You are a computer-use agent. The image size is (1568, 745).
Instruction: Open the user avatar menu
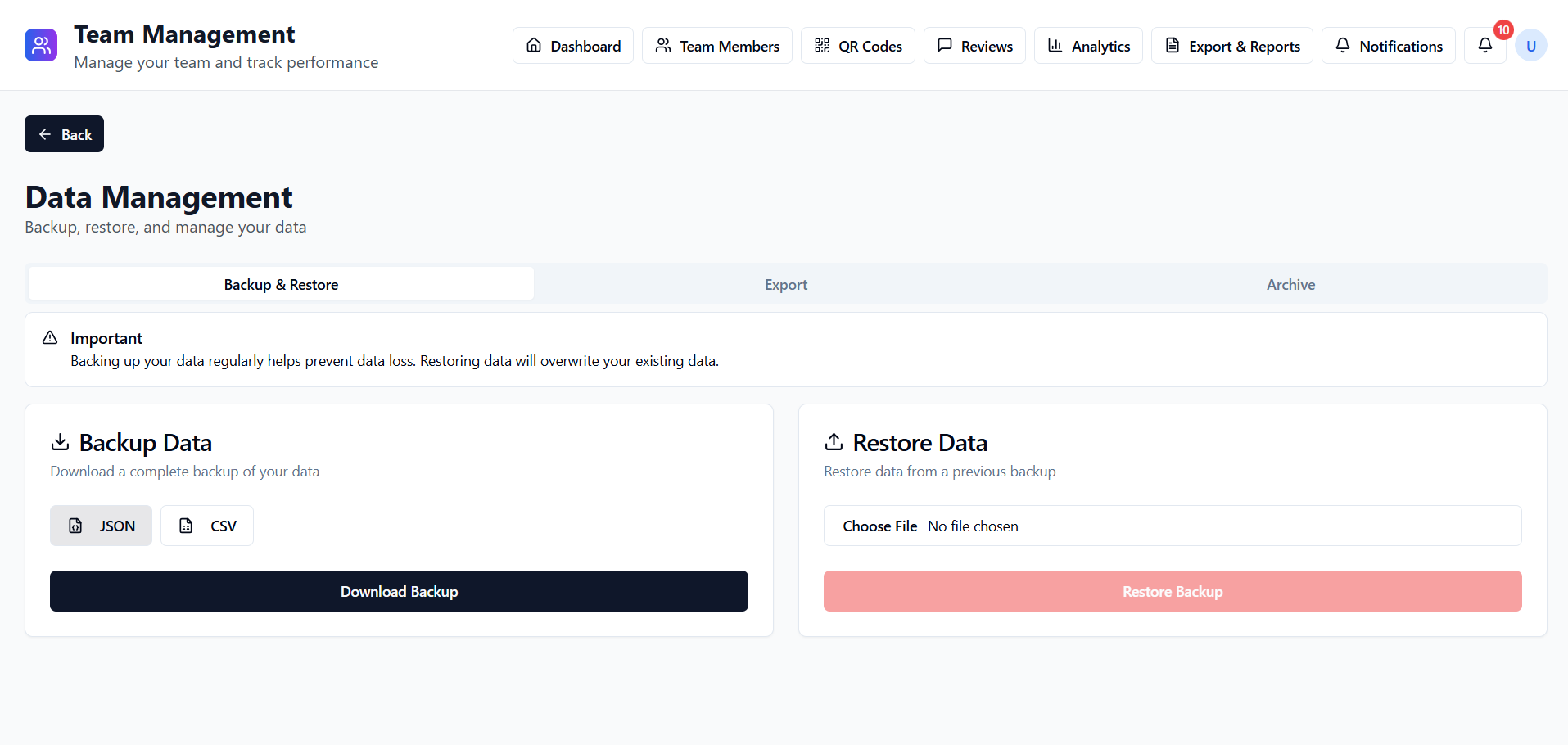click(1531, 45)
